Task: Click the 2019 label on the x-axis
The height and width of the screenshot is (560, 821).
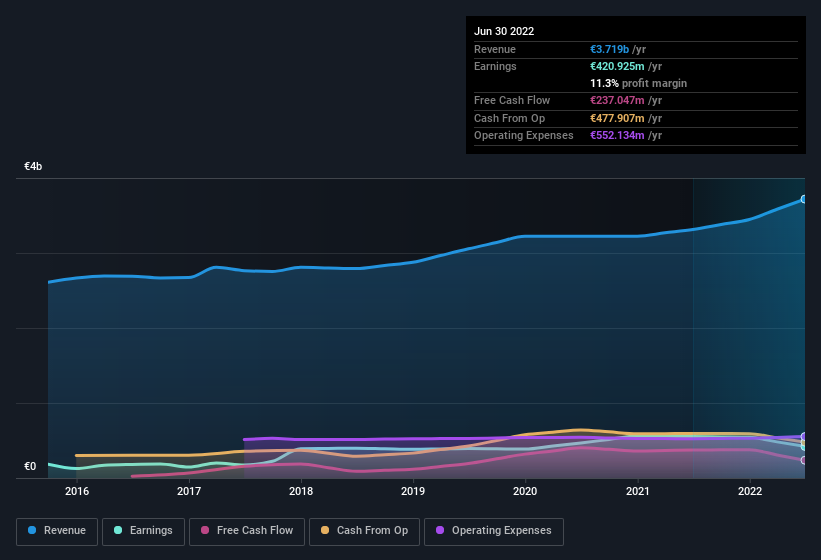Action: (x=413, y=491)
